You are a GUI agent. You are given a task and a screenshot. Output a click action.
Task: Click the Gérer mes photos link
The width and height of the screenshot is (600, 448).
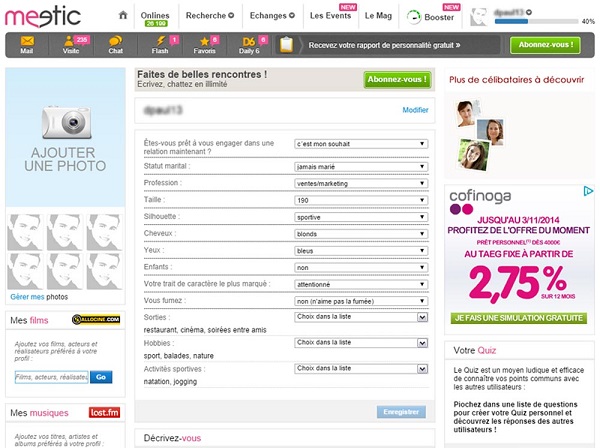coord(39,297)
